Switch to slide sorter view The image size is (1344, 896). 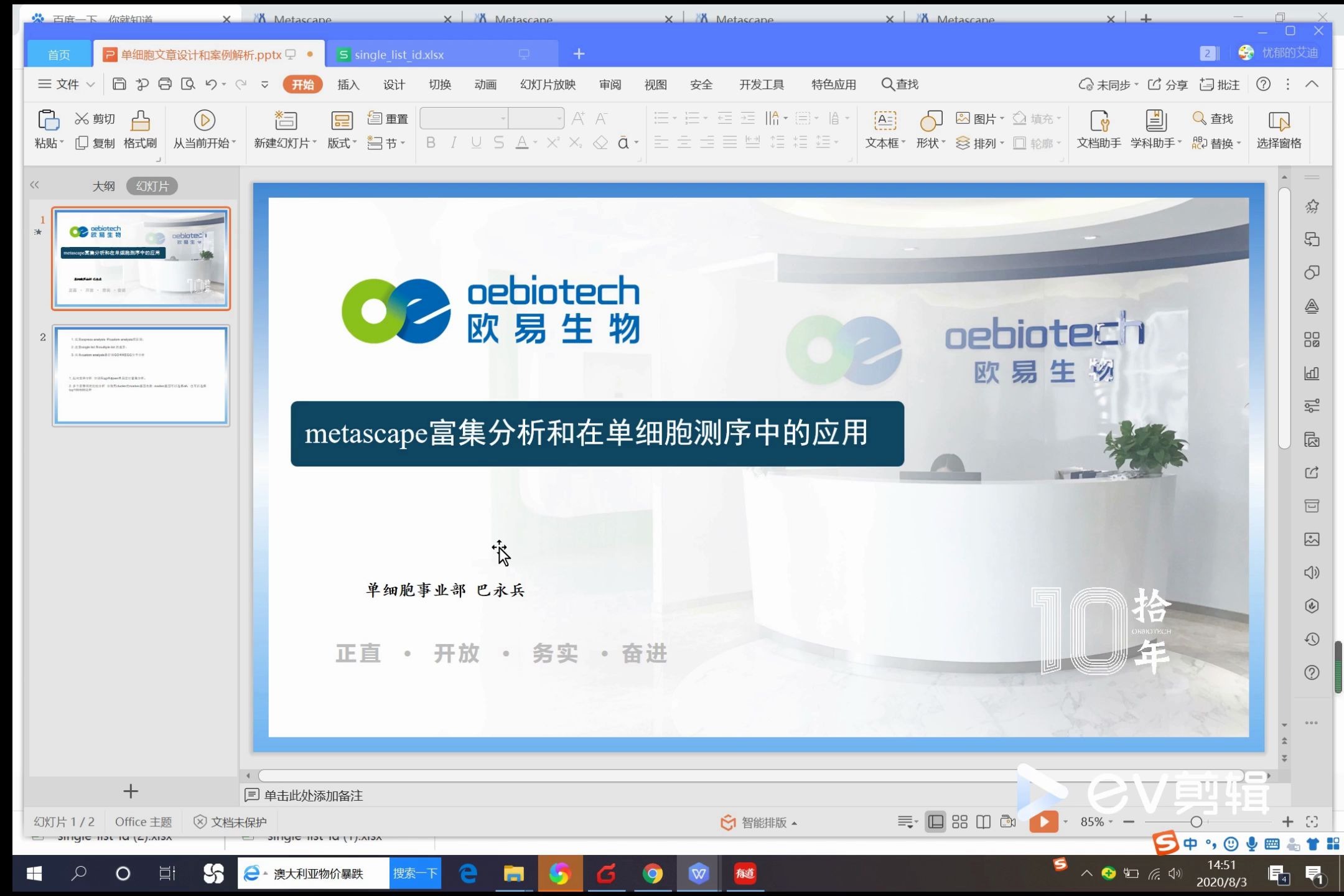tap(959, 822)
